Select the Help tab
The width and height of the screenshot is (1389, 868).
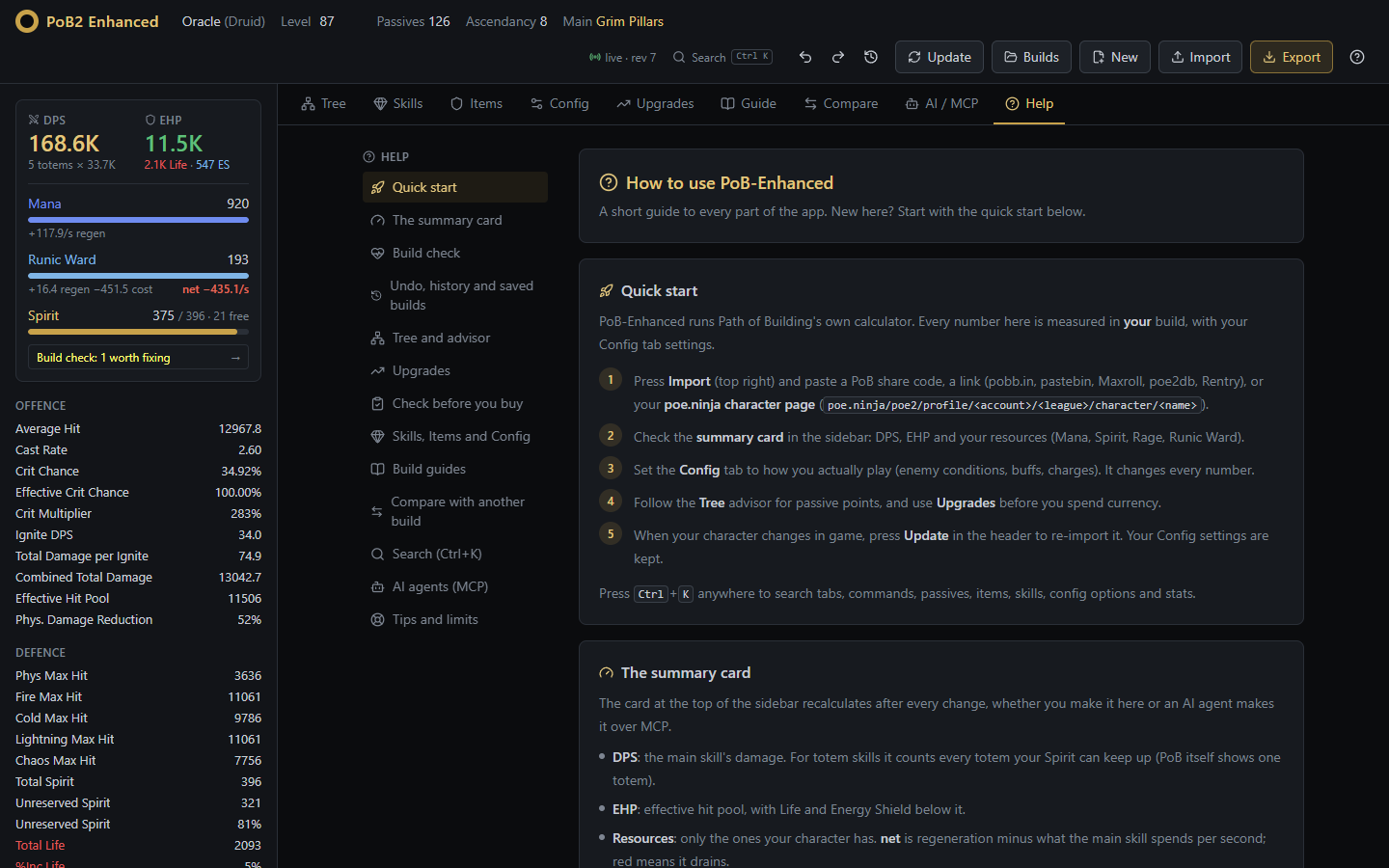[1029, 103]
